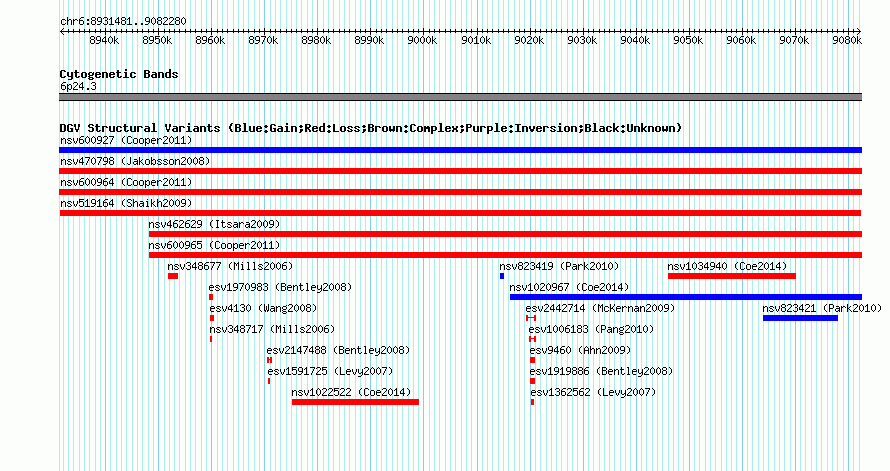The image size is (890, 471).
Task: Open nsv600964 (Cooper2011) variant label
Action: 126,182
